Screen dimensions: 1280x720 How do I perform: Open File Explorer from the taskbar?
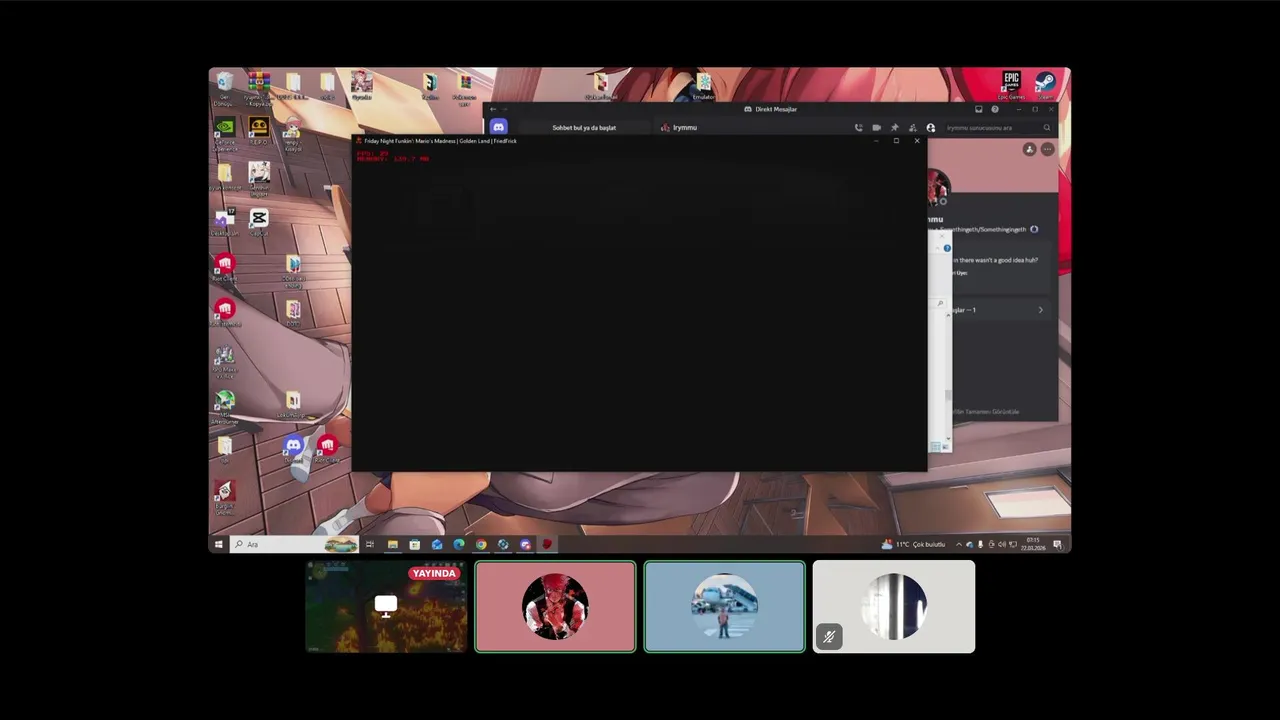pos(392,544)
